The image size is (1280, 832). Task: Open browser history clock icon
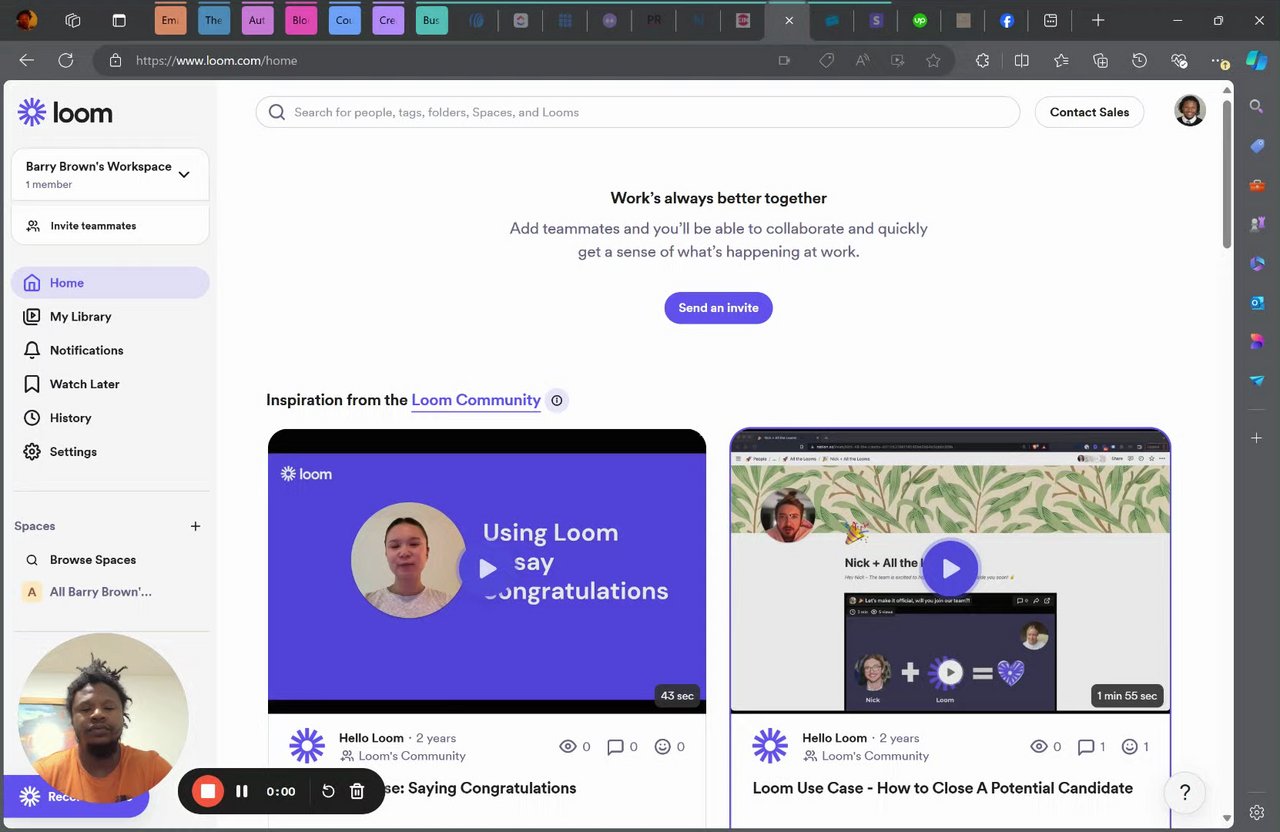(1139, 60)
